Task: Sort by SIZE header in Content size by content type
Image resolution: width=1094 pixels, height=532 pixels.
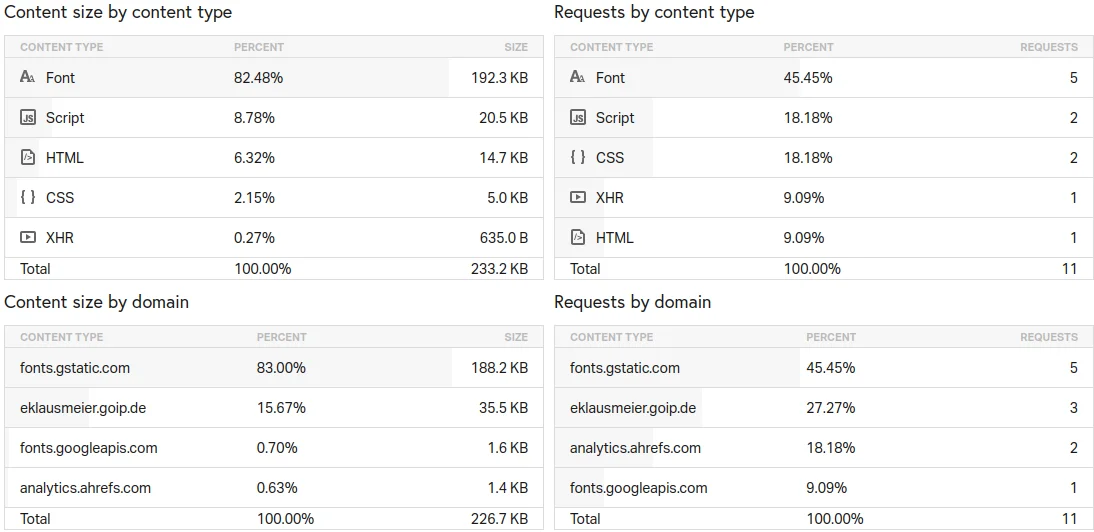Action: [x=516, y=47]
